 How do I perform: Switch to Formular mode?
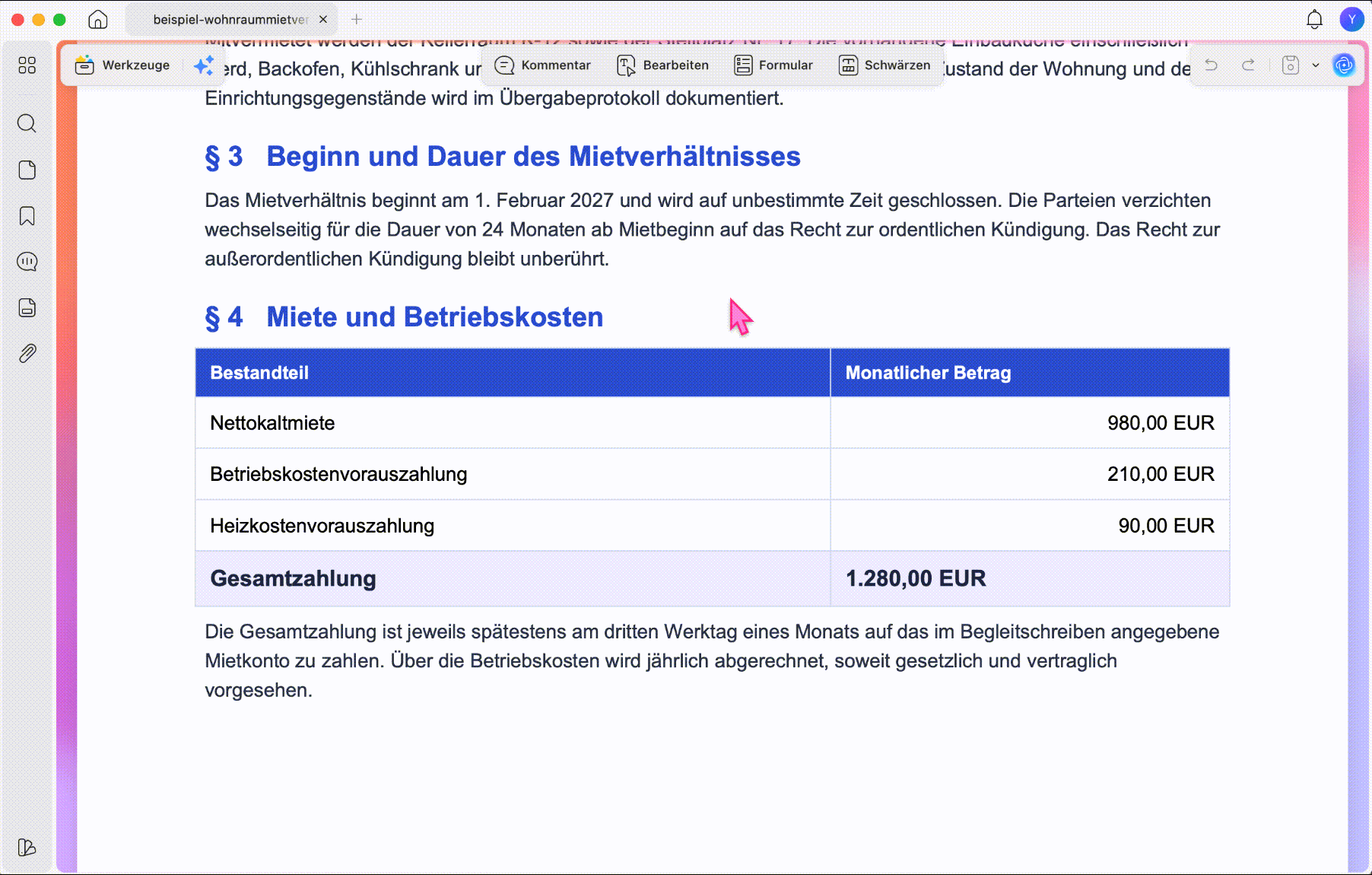point(773,65)
